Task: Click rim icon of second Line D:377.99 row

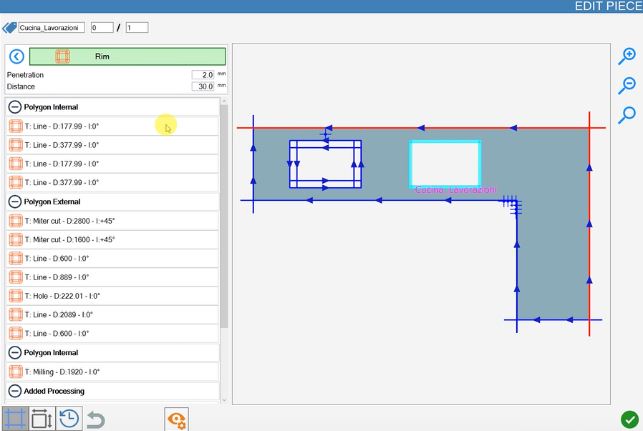Action: click(16, 182)
